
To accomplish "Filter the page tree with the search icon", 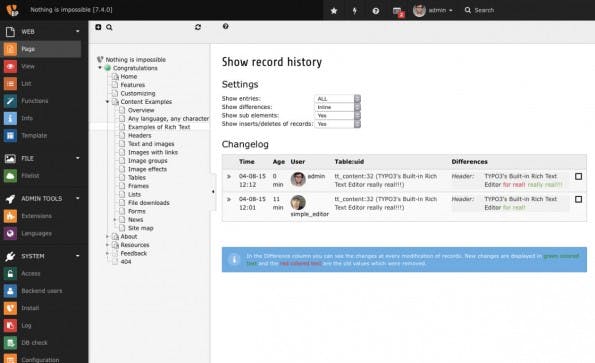I will click(109, 27).
